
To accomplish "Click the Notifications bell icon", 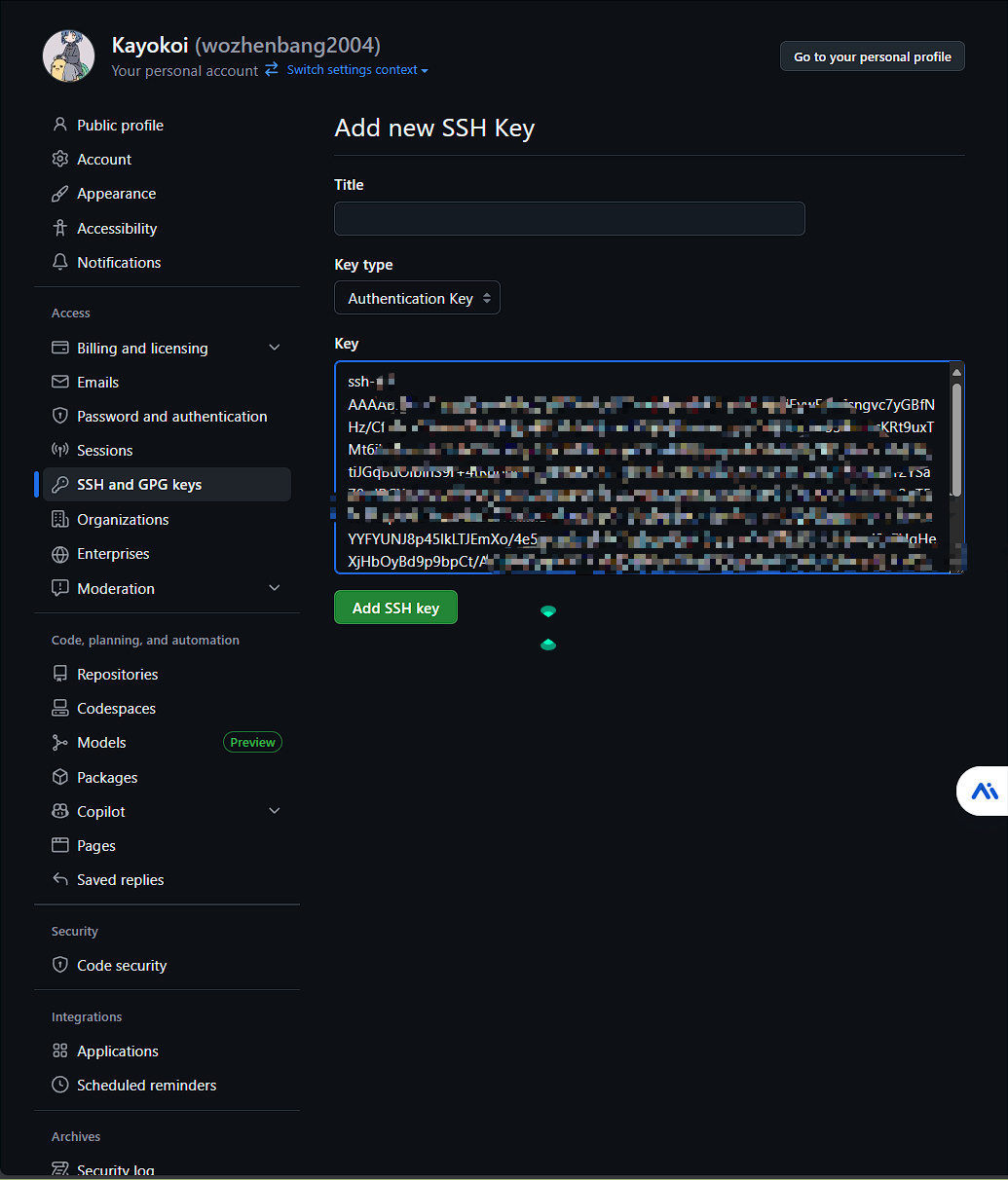I will pyautogui.click(x=60, y=262).
